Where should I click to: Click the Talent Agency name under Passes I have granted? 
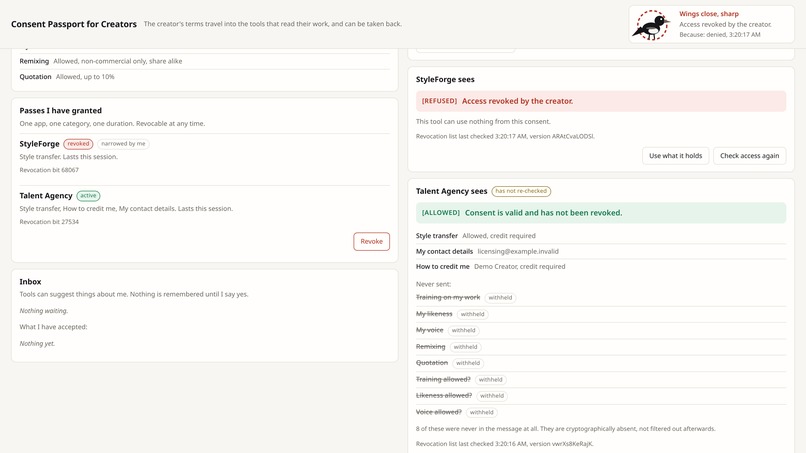pos(46,196)
